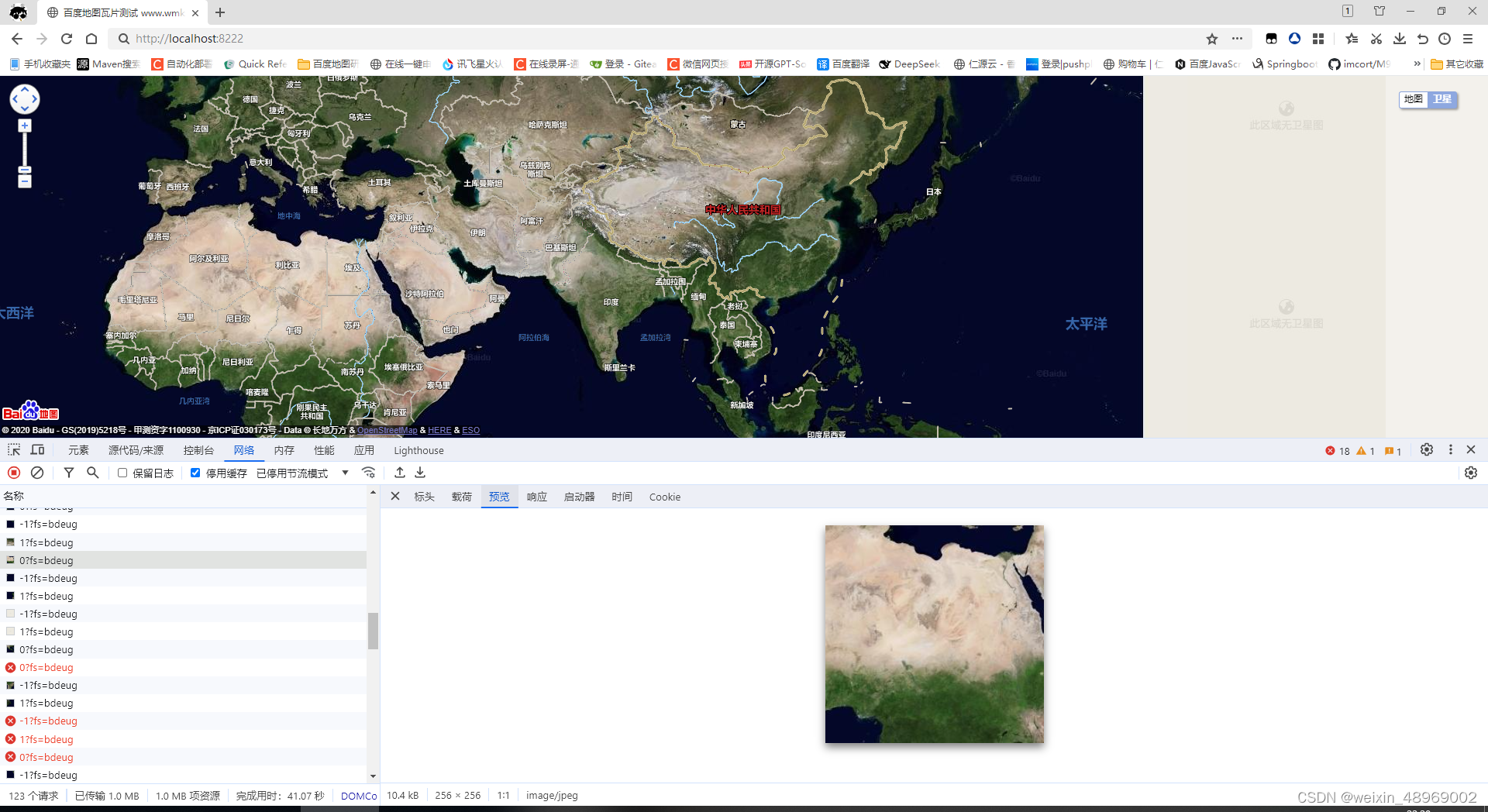Zoom in with the map plus control

[24, 124]
